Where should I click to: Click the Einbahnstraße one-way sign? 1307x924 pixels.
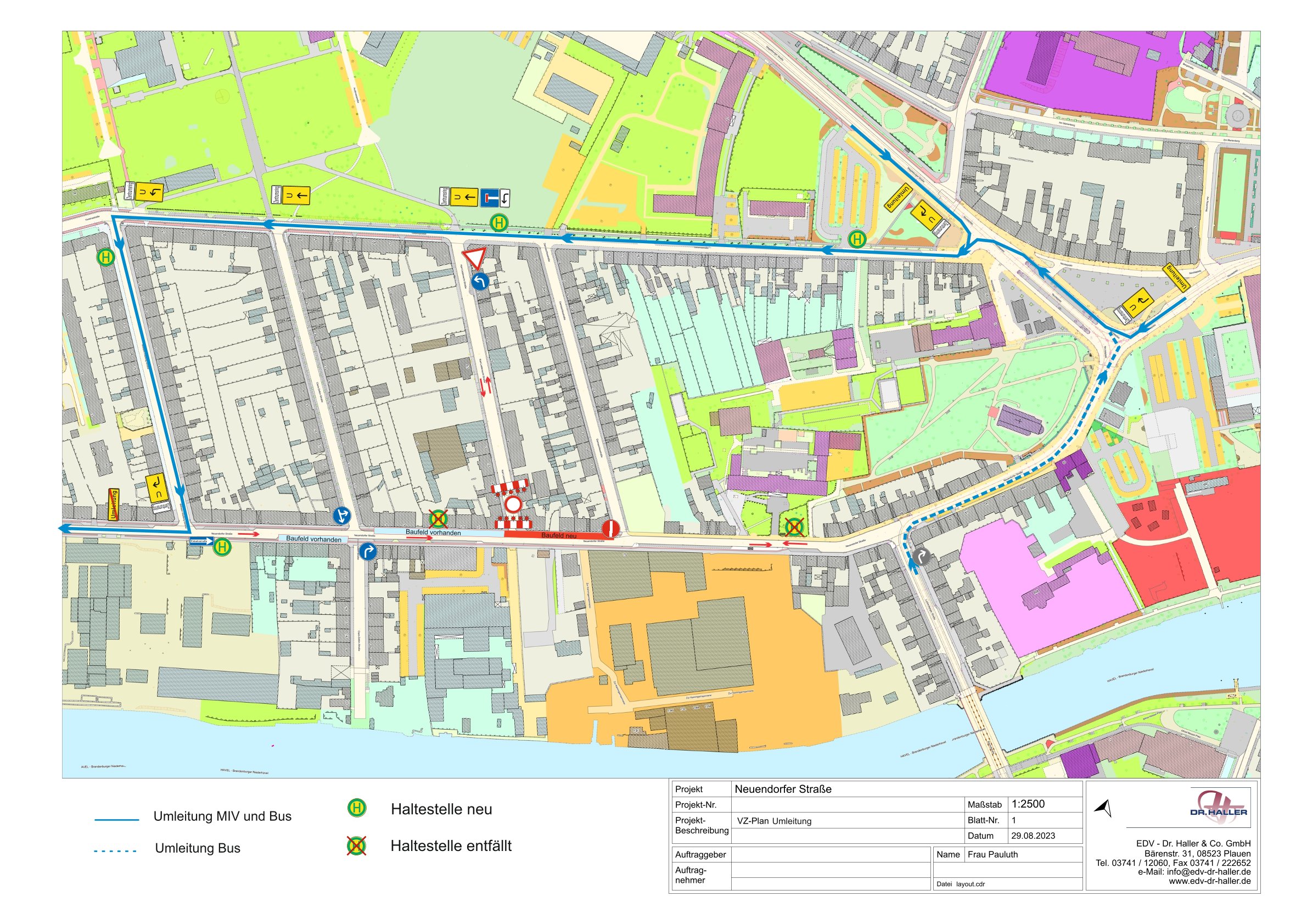tap(201, 541)
